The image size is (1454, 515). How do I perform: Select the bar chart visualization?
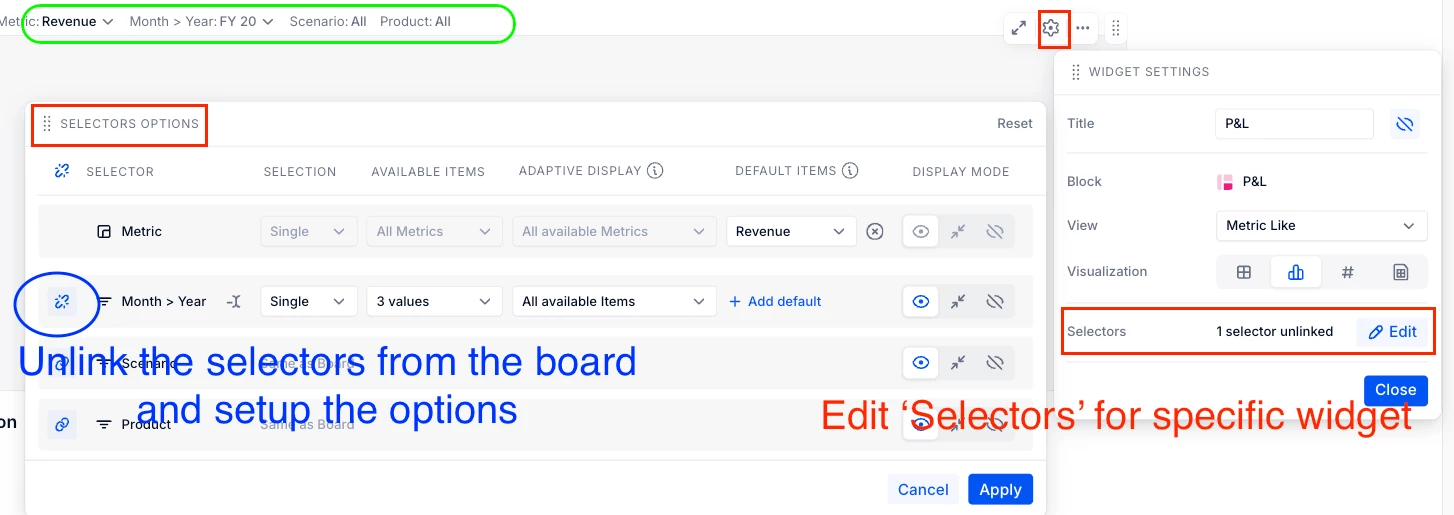coord(1296,272)
